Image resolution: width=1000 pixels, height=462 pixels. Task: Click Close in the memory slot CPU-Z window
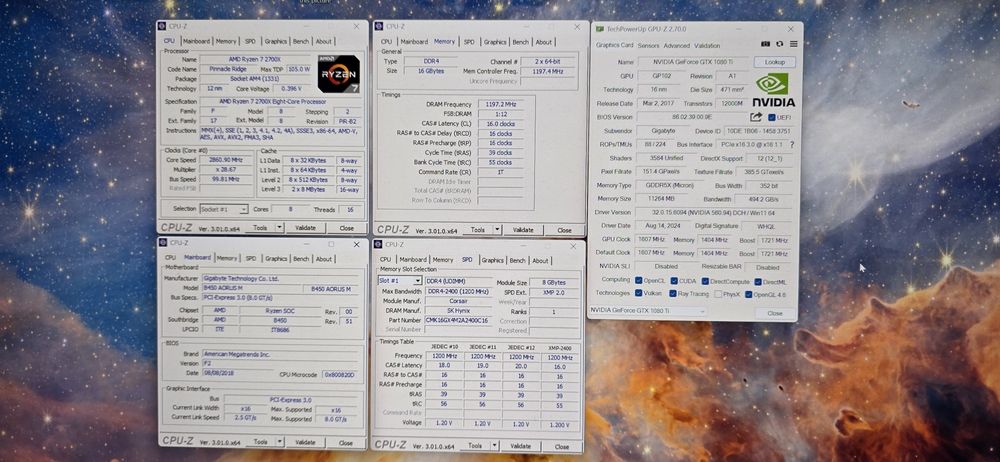point(561,446)
